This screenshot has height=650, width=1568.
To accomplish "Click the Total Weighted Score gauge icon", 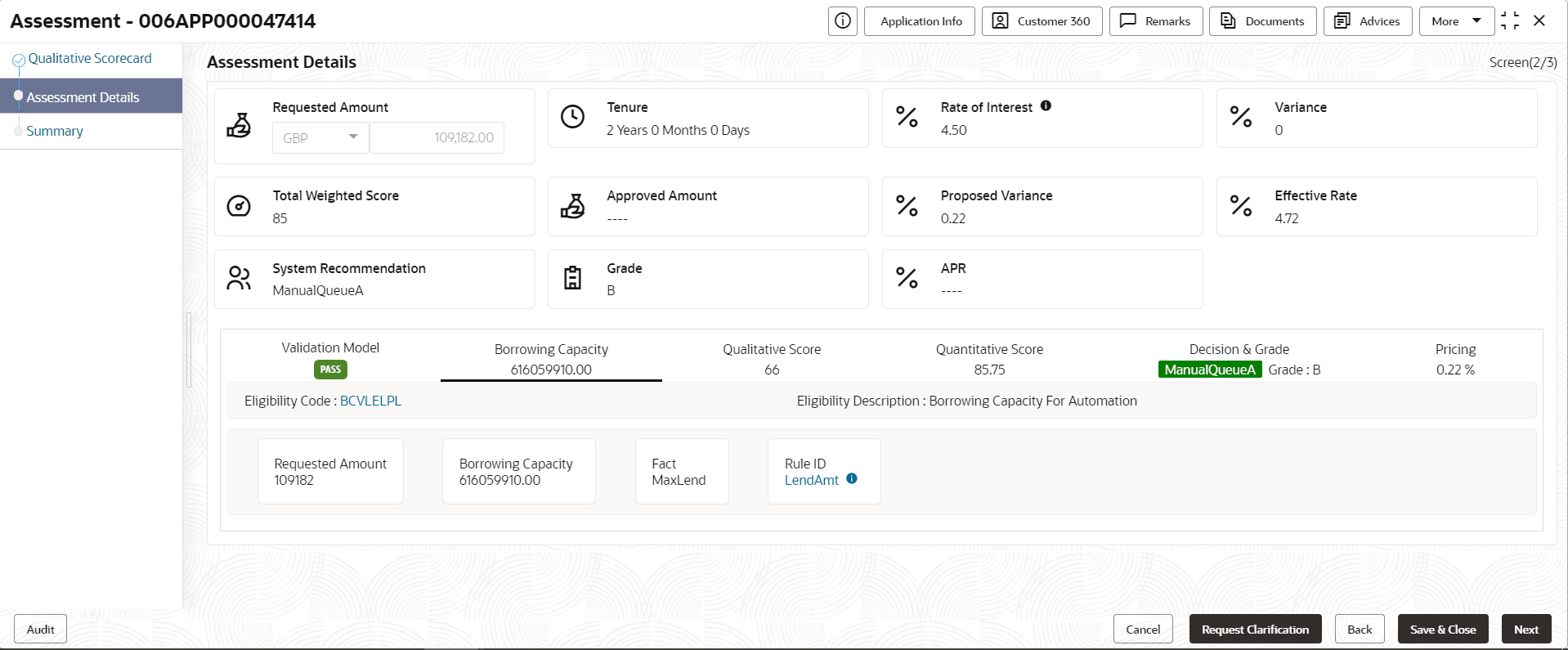I will 238,206.
